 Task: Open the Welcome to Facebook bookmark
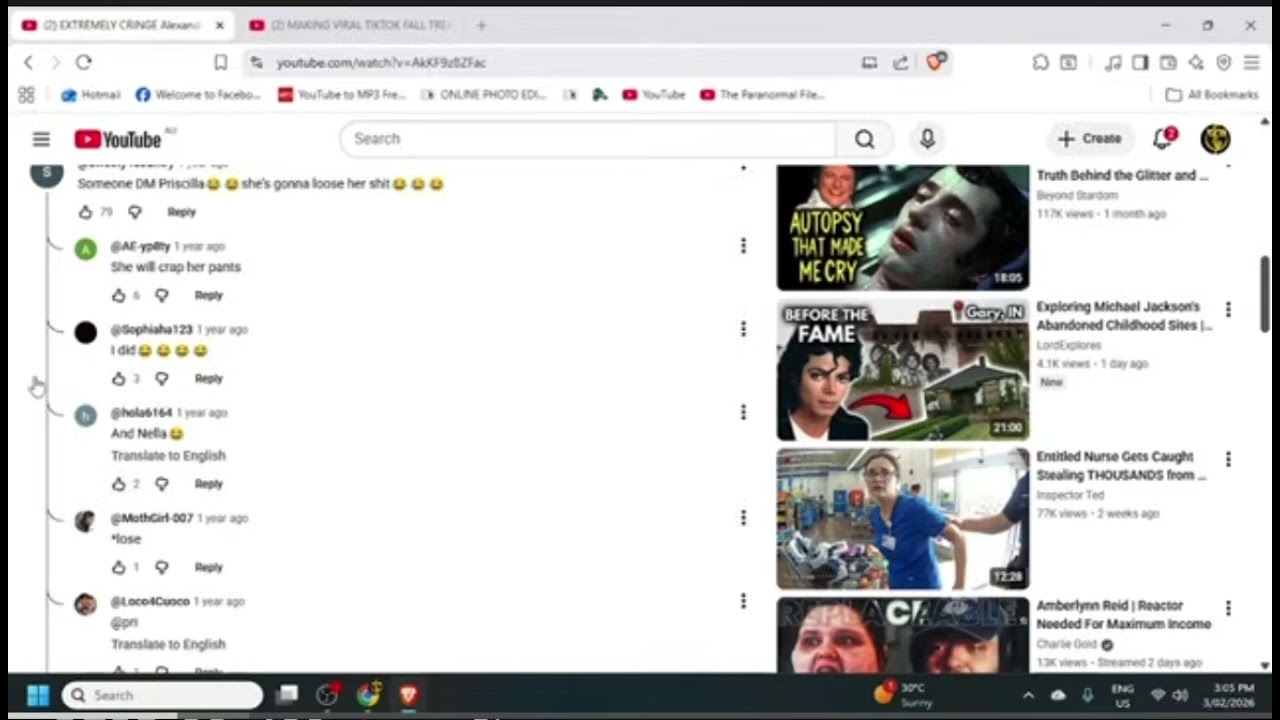coord(198,95)
